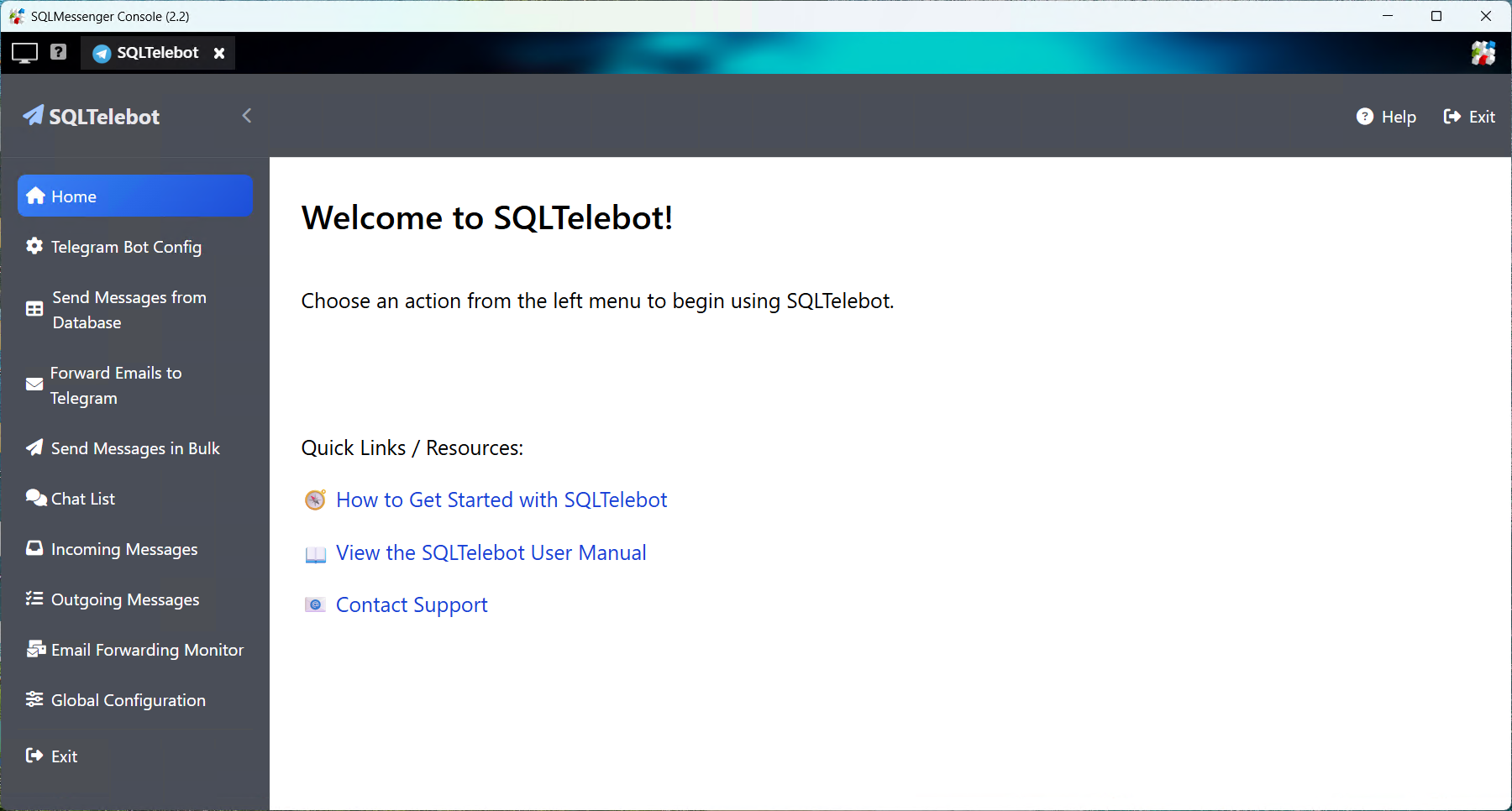Open Send Messages from Database
This screenshot has width=1512, height=811.
(x=129, y=310)
